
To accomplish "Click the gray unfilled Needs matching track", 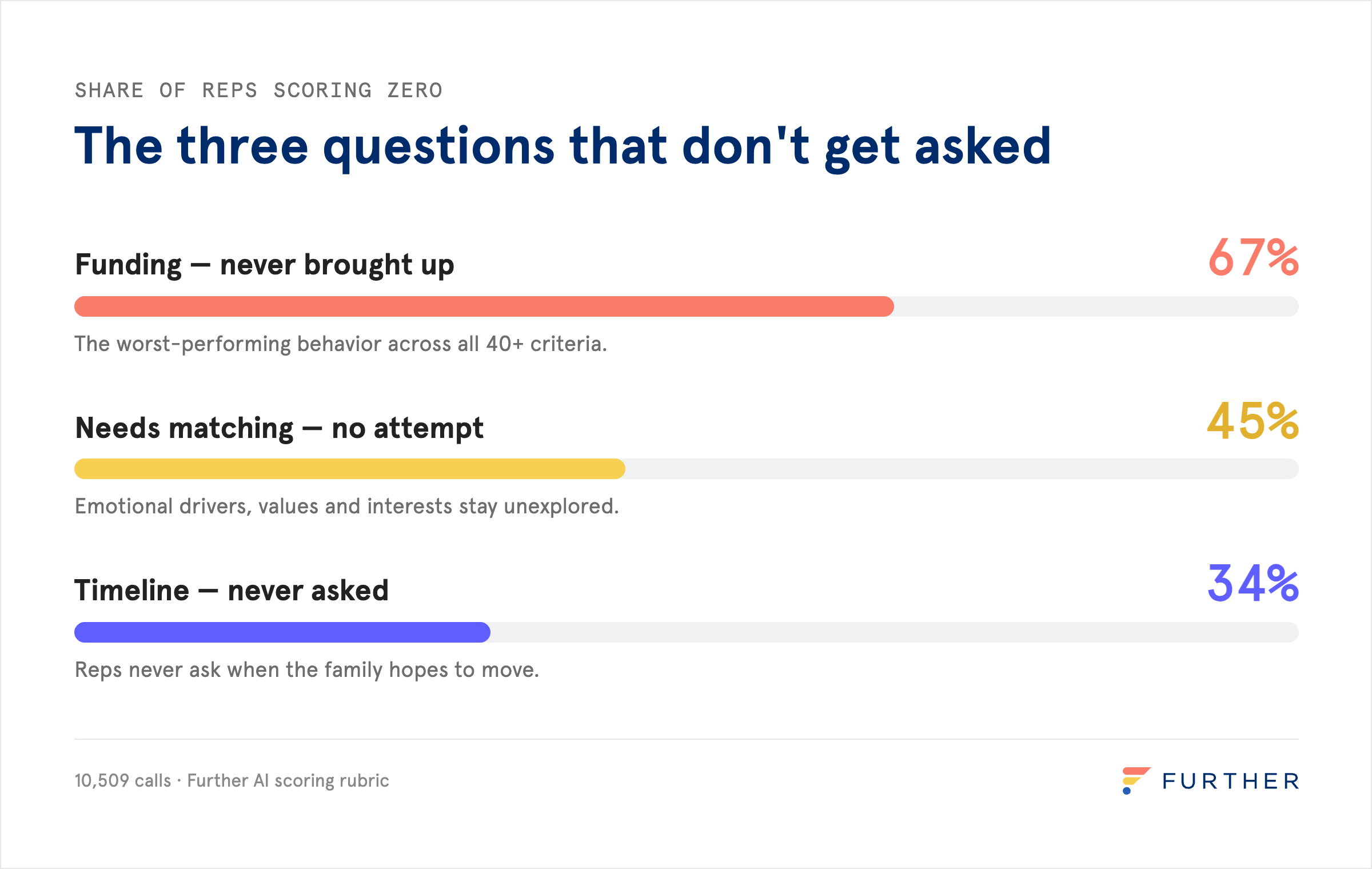I will 962,469.
